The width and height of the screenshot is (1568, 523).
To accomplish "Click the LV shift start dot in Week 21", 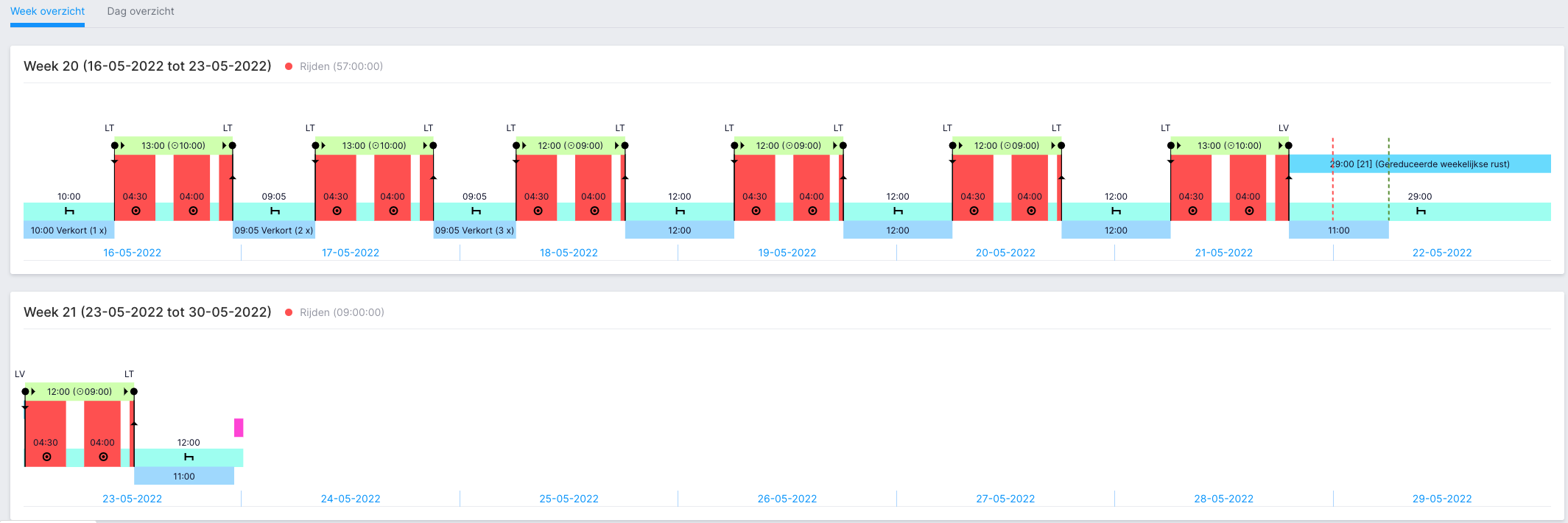I will click(x=25, y=391).
